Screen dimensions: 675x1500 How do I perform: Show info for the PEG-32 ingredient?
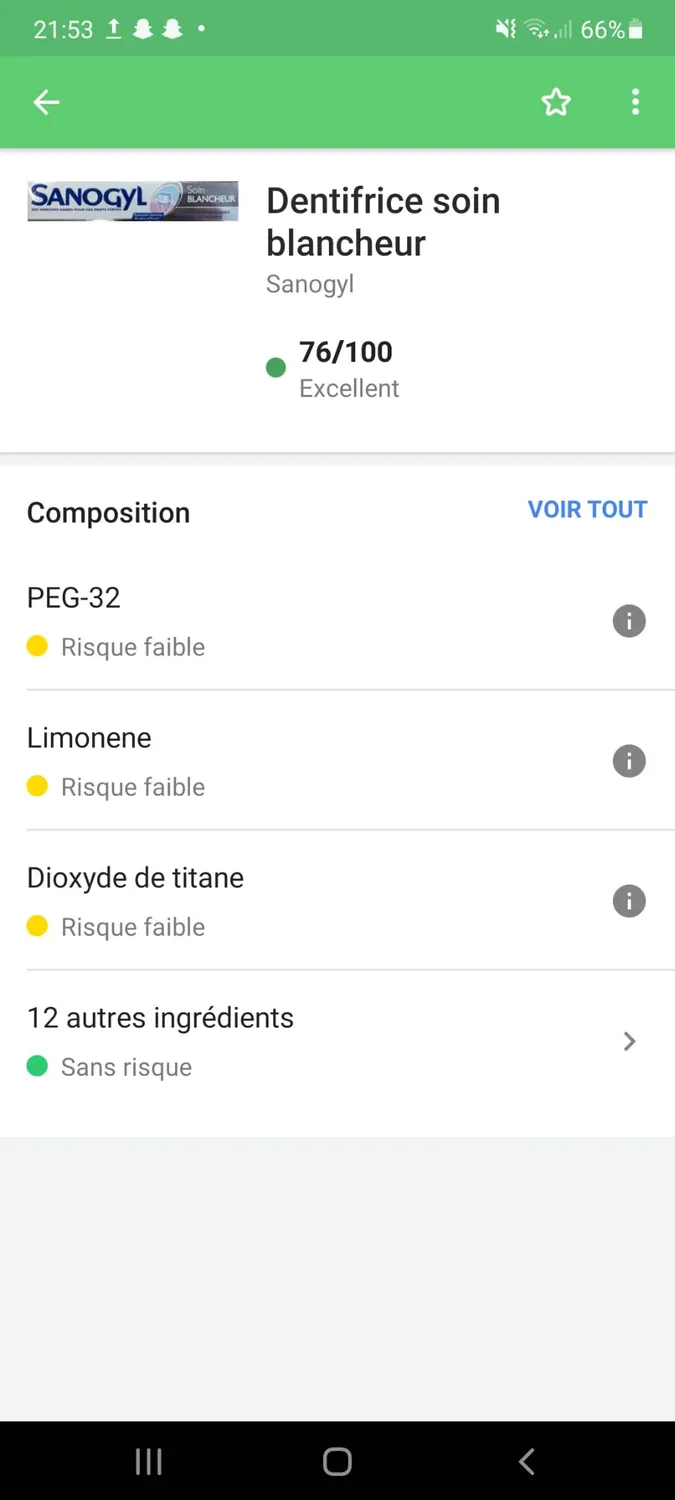(x=629, y=621)
